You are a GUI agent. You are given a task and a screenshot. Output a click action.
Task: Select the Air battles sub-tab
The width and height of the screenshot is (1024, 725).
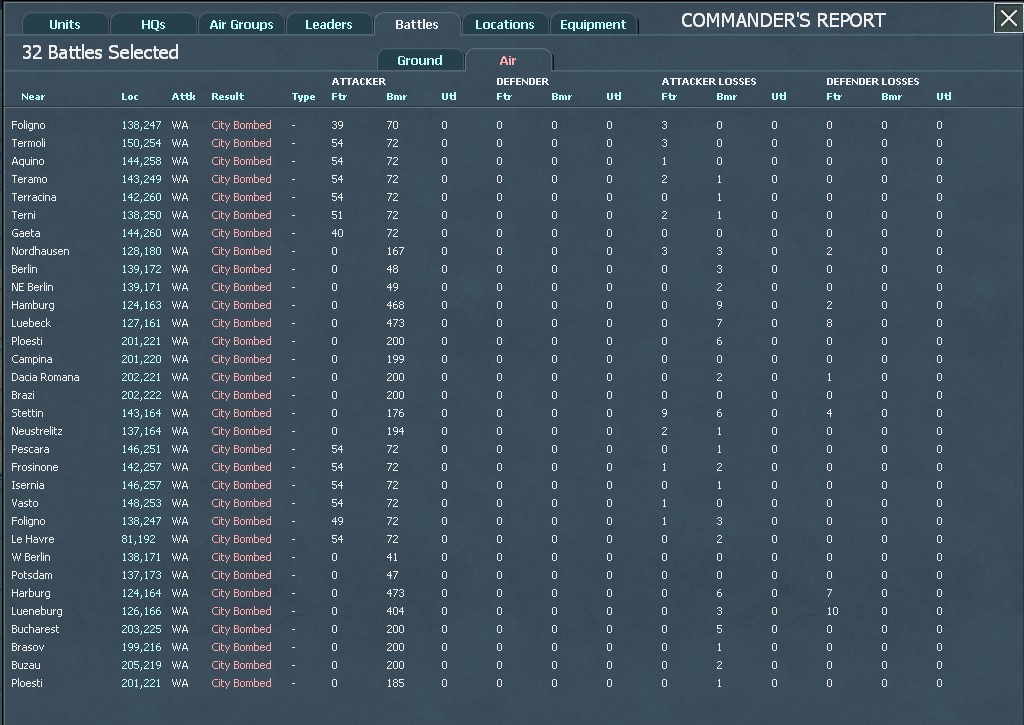point(508,61)
